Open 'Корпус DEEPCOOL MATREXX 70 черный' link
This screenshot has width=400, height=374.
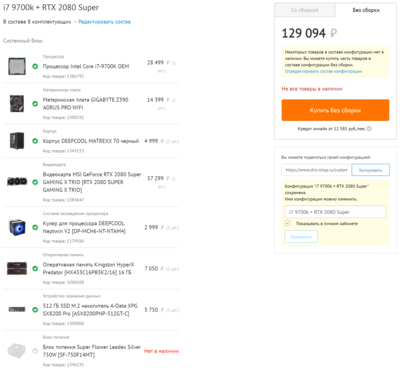[91, 141]
